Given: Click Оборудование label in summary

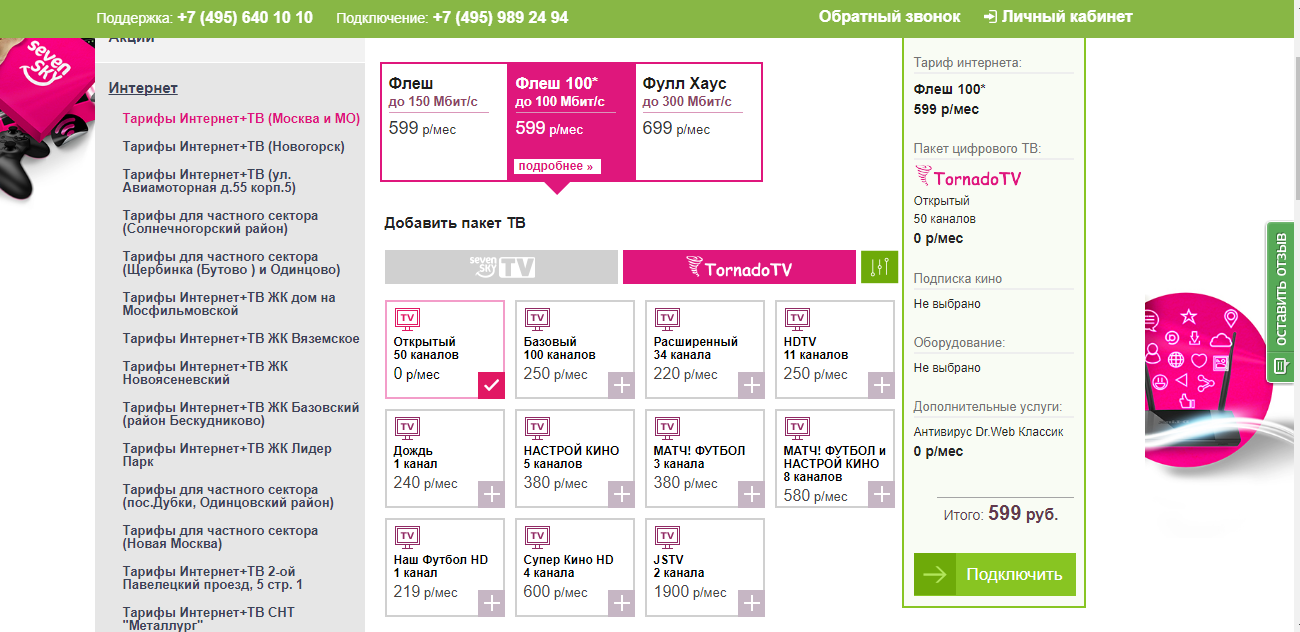Looking at the screenshot, I should (x=960, y=343).
